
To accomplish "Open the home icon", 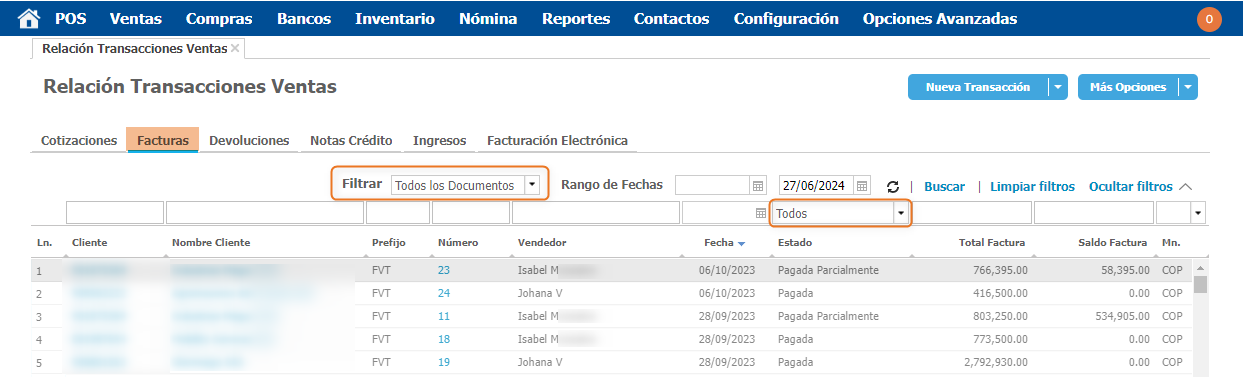I will (30, 18).
